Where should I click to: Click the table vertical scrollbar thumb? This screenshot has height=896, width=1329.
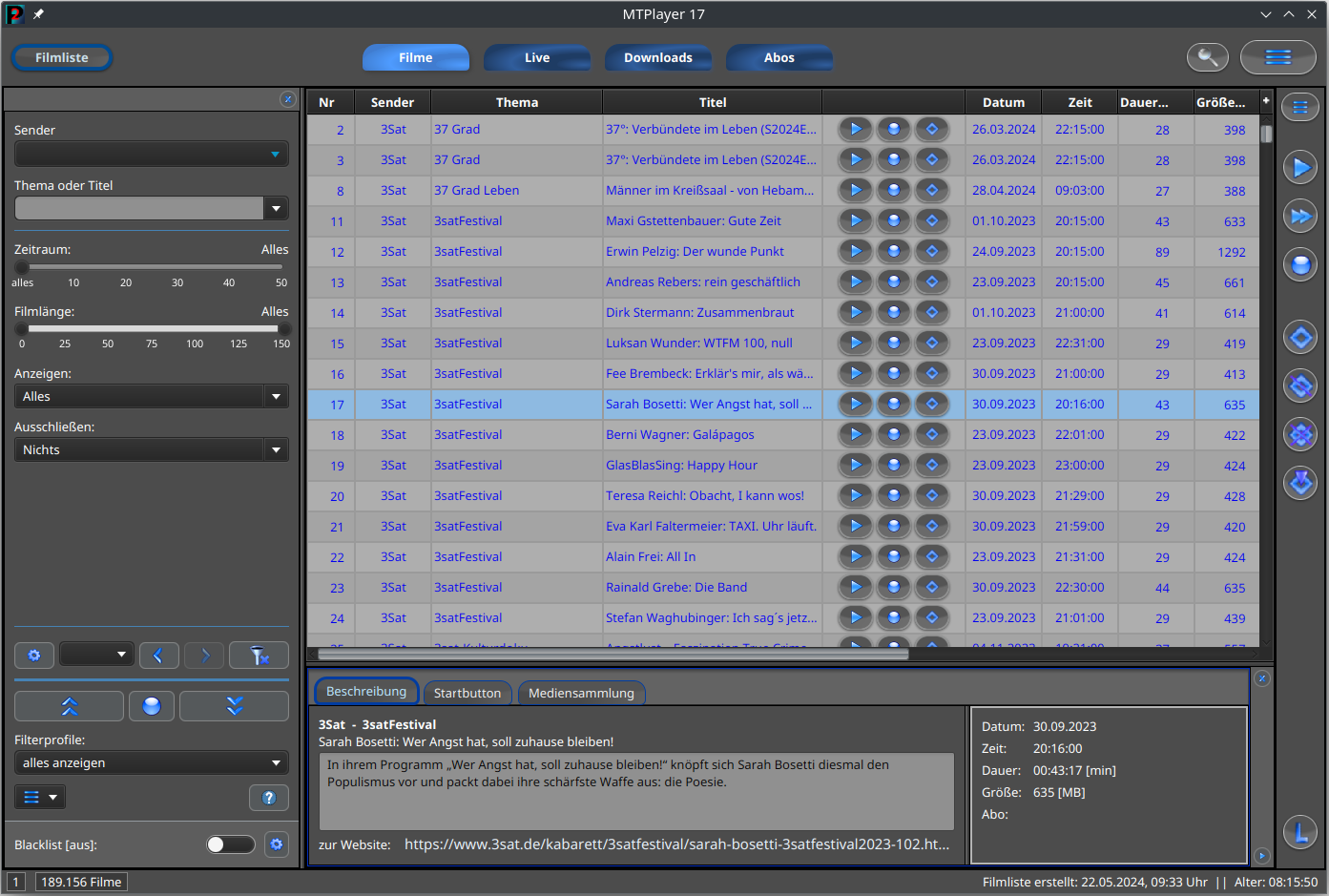pos(1266,134)
